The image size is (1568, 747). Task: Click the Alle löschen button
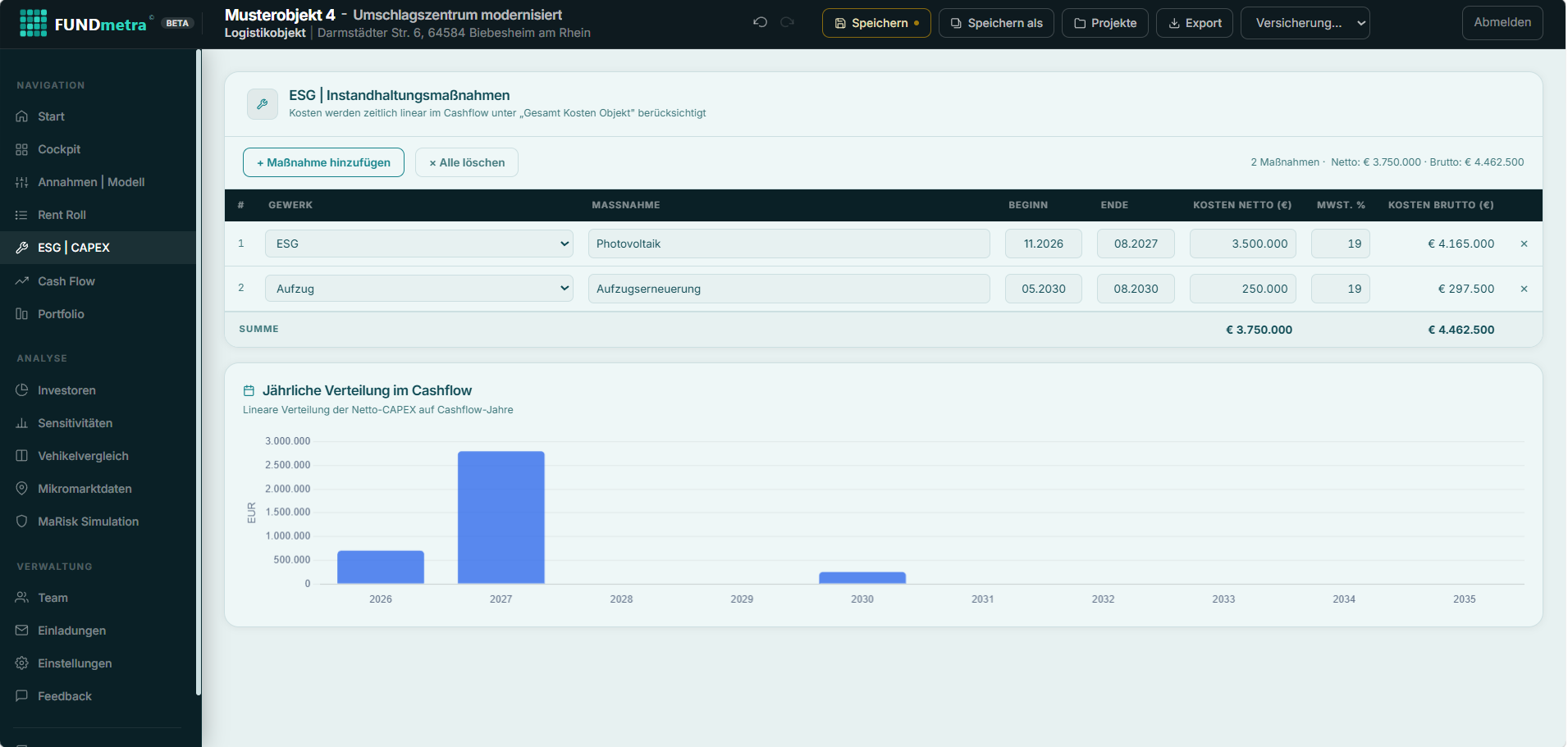pyautogui.click(x=467, y=162)
